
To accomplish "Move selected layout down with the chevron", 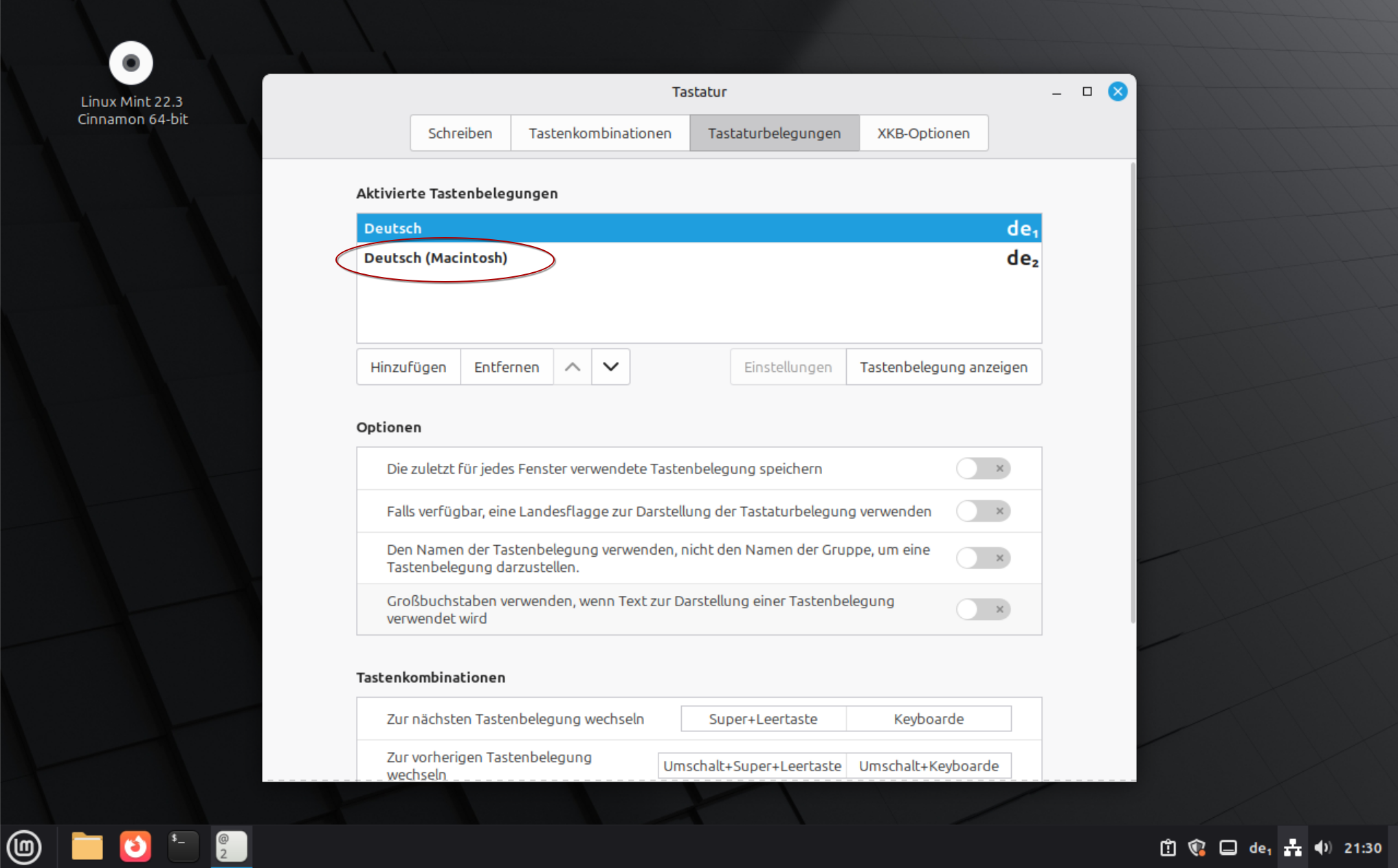I will click(x=610, y=367).
